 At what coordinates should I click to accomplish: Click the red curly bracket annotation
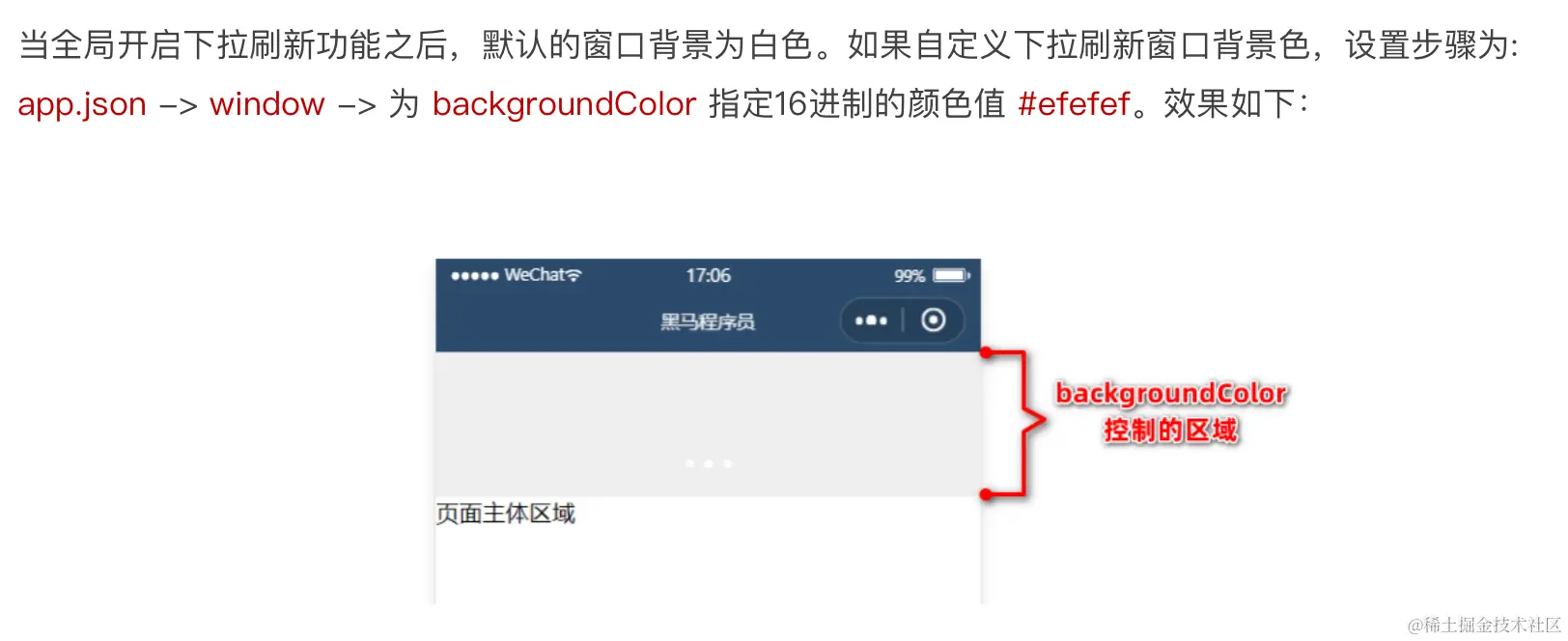click(x=1015, y=423)
